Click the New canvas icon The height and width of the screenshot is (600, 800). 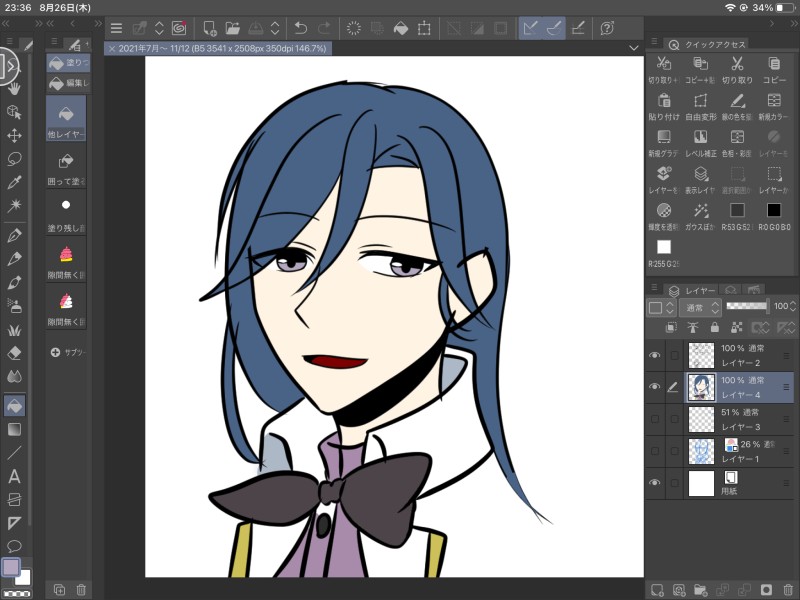[x=209, y=28]
